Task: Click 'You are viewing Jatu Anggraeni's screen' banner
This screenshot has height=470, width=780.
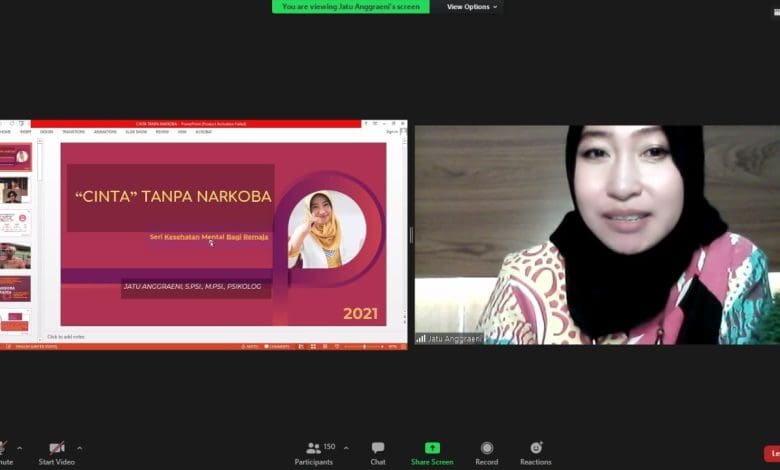Action: (351, 6)
